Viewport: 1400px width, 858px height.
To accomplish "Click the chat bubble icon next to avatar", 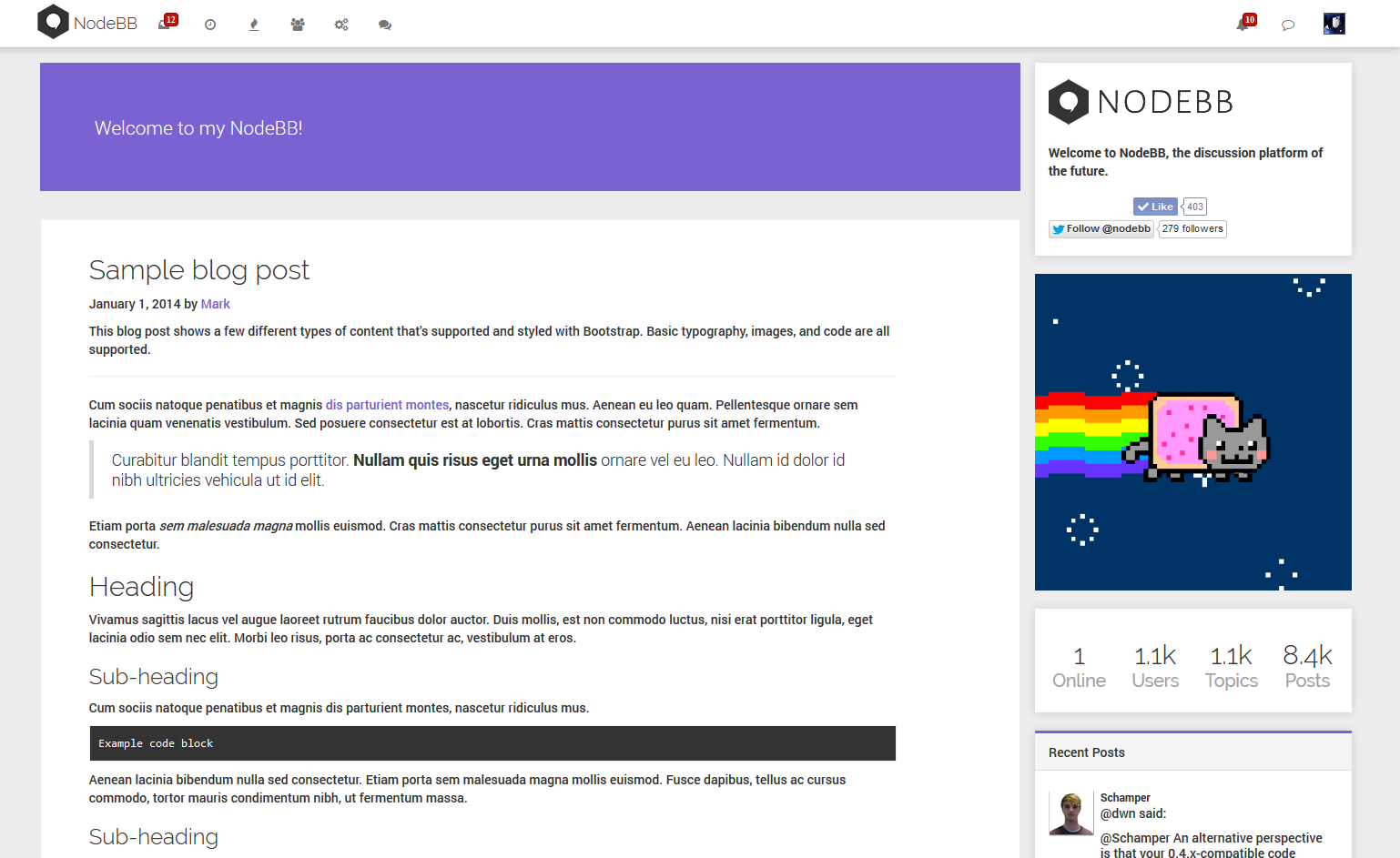I will [1287, 25].
